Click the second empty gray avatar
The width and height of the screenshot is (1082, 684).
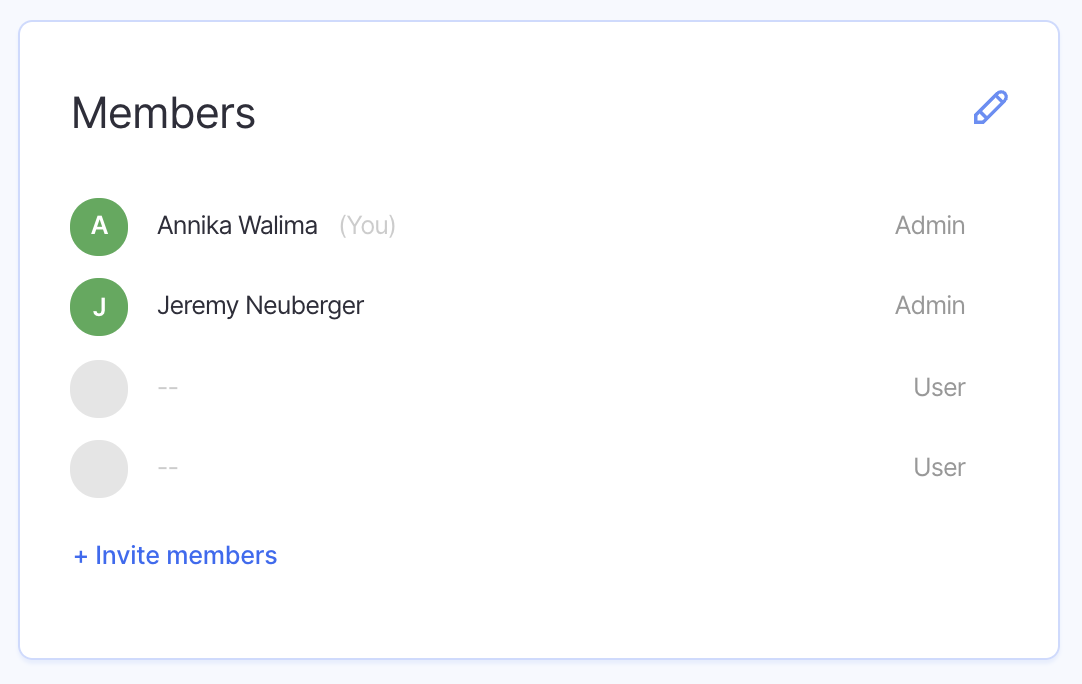pos(99,468)
